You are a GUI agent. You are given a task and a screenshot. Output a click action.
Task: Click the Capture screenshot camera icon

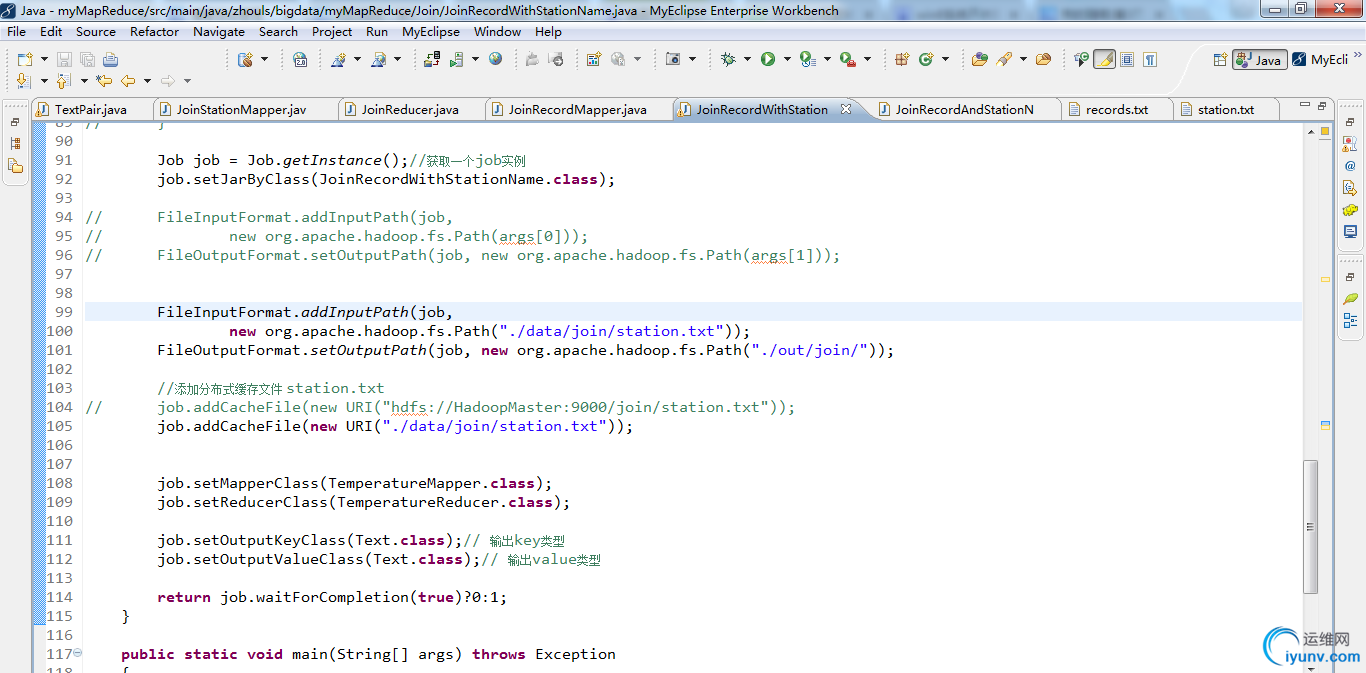tap(673, 59)
